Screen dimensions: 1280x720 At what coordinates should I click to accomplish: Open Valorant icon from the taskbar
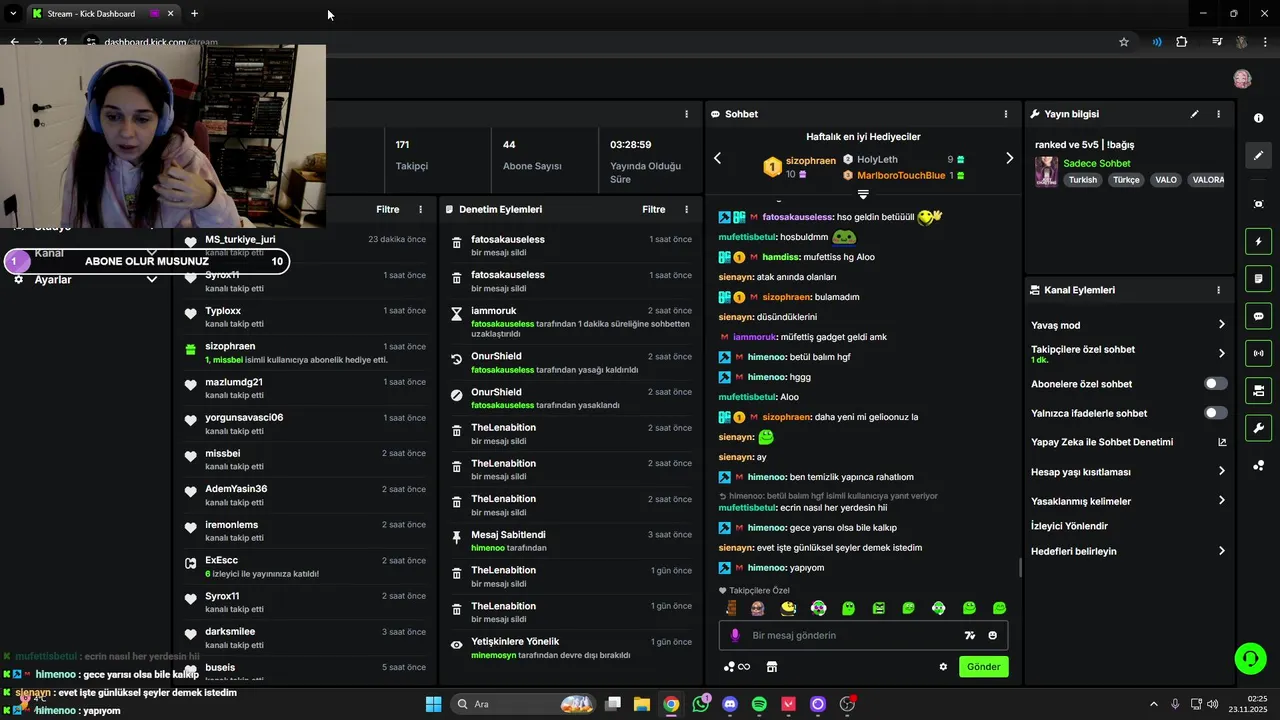pyautogui.click(x=788, y=704)
